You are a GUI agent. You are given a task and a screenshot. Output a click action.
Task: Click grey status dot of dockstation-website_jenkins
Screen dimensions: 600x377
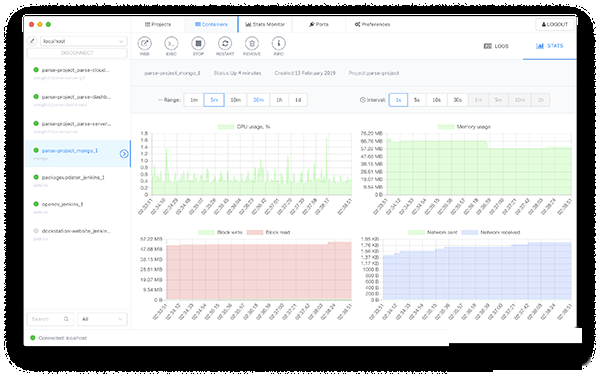point(36,231)
